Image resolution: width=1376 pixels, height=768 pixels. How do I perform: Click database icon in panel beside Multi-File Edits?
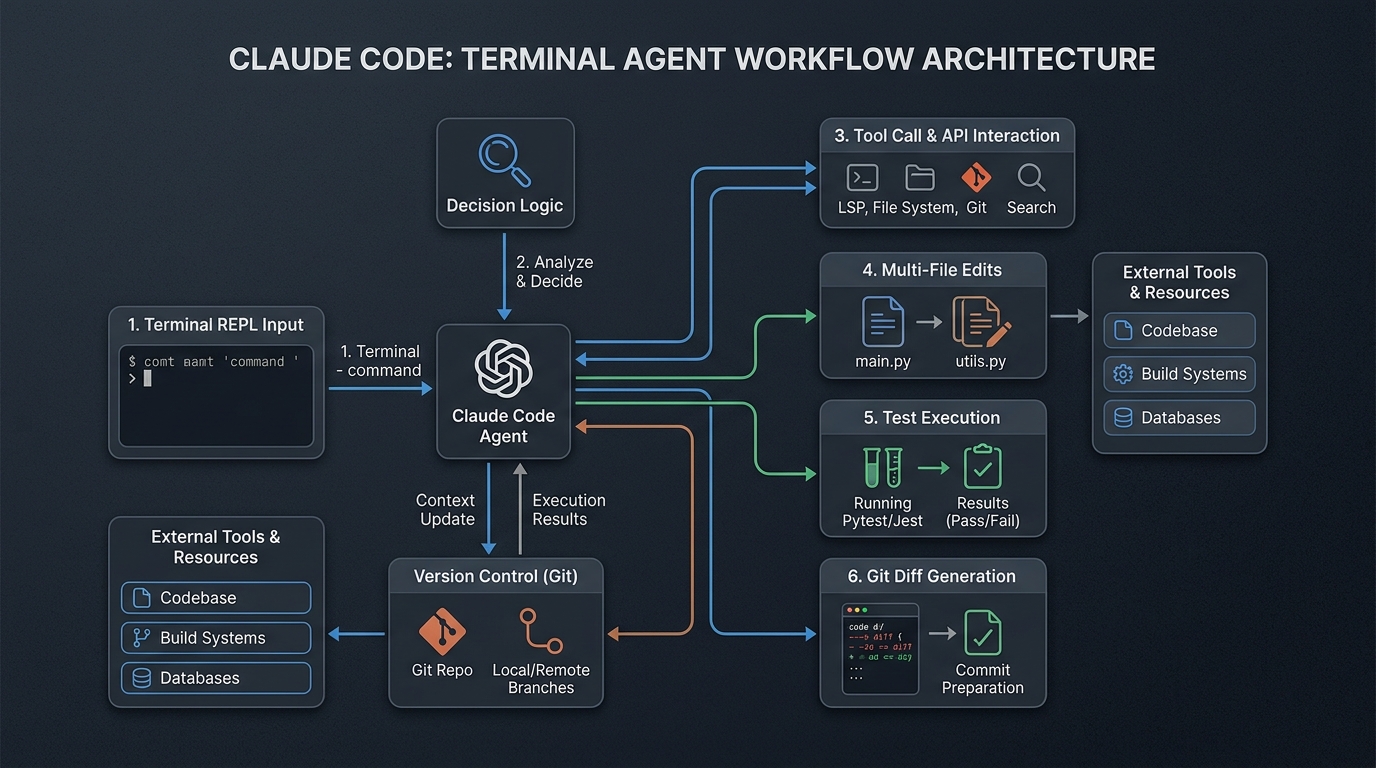pyautogui.click(x=1123, y=418)
